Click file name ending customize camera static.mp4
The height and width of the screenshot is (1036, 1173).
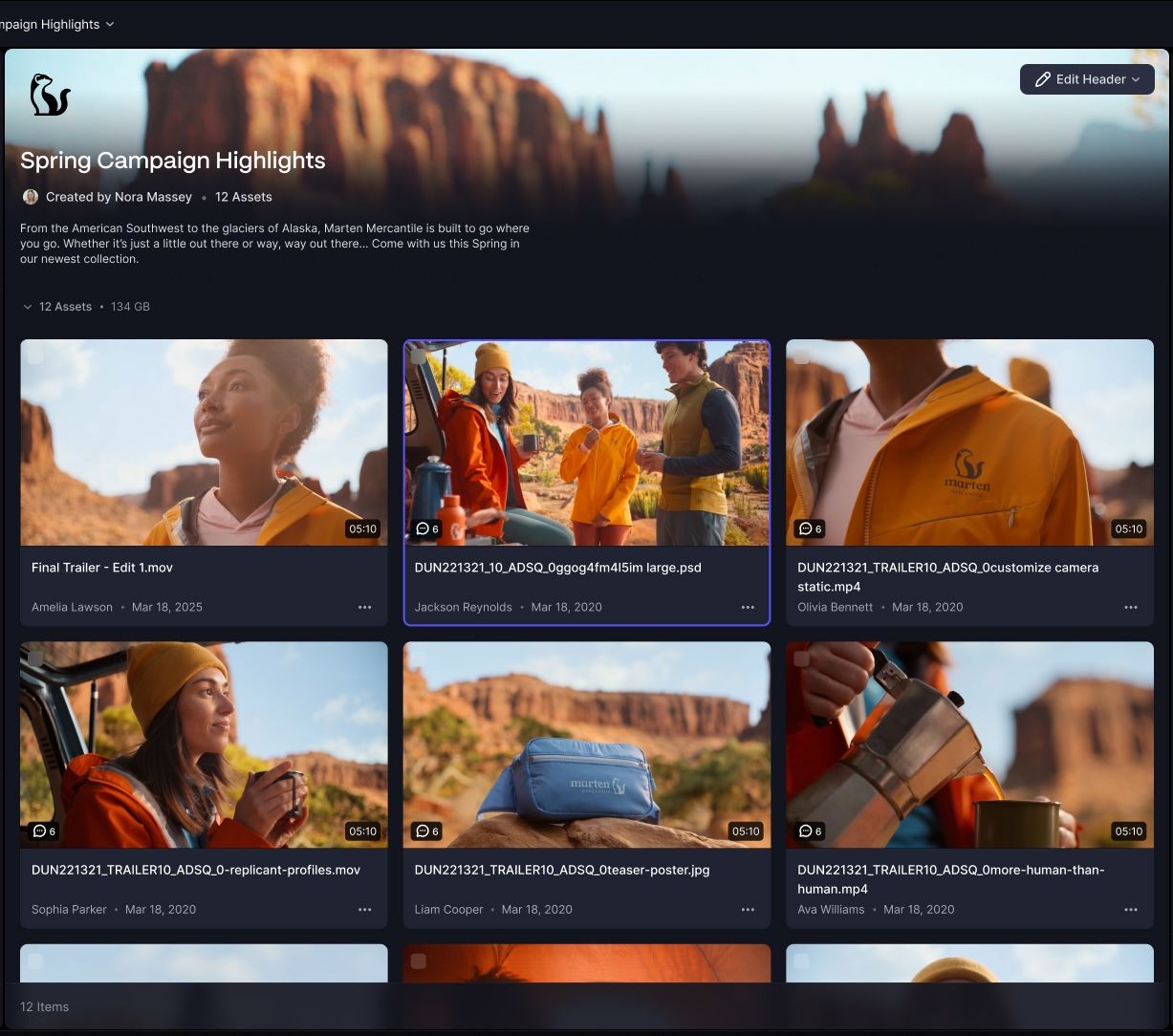click(x=948, y=577)
